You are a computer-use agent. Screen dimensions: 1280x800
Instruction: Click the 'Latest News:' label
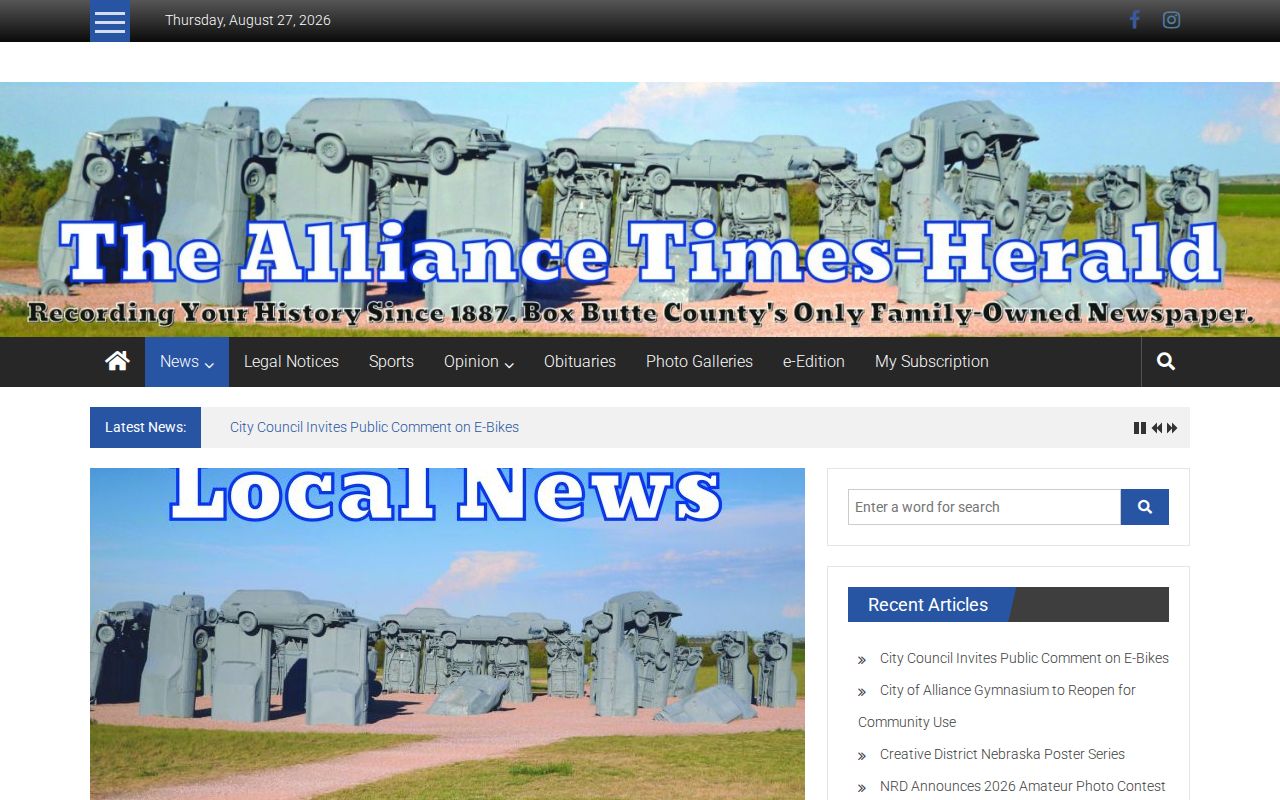[x=145, y=427]
